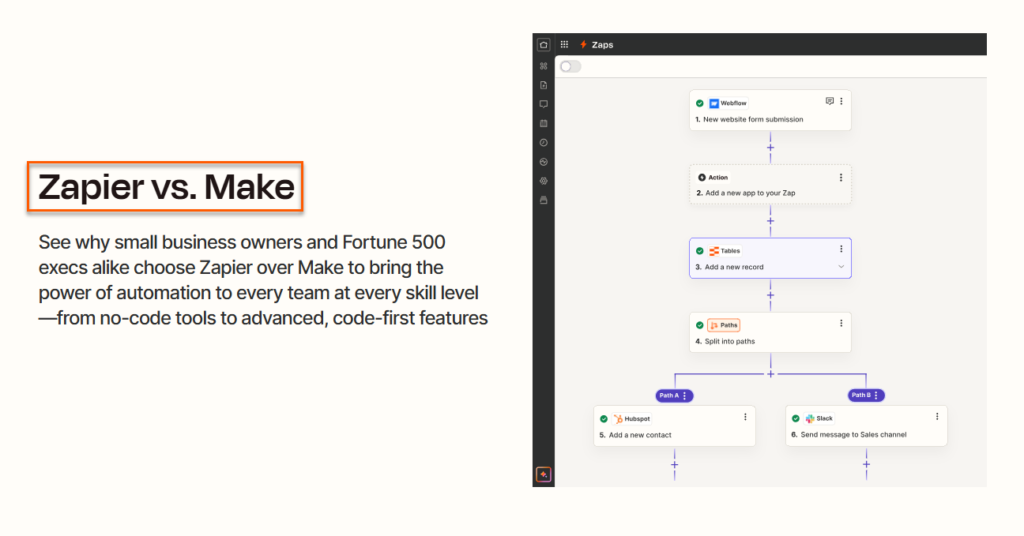Select the Paths app badge

(x=724, y=325)
